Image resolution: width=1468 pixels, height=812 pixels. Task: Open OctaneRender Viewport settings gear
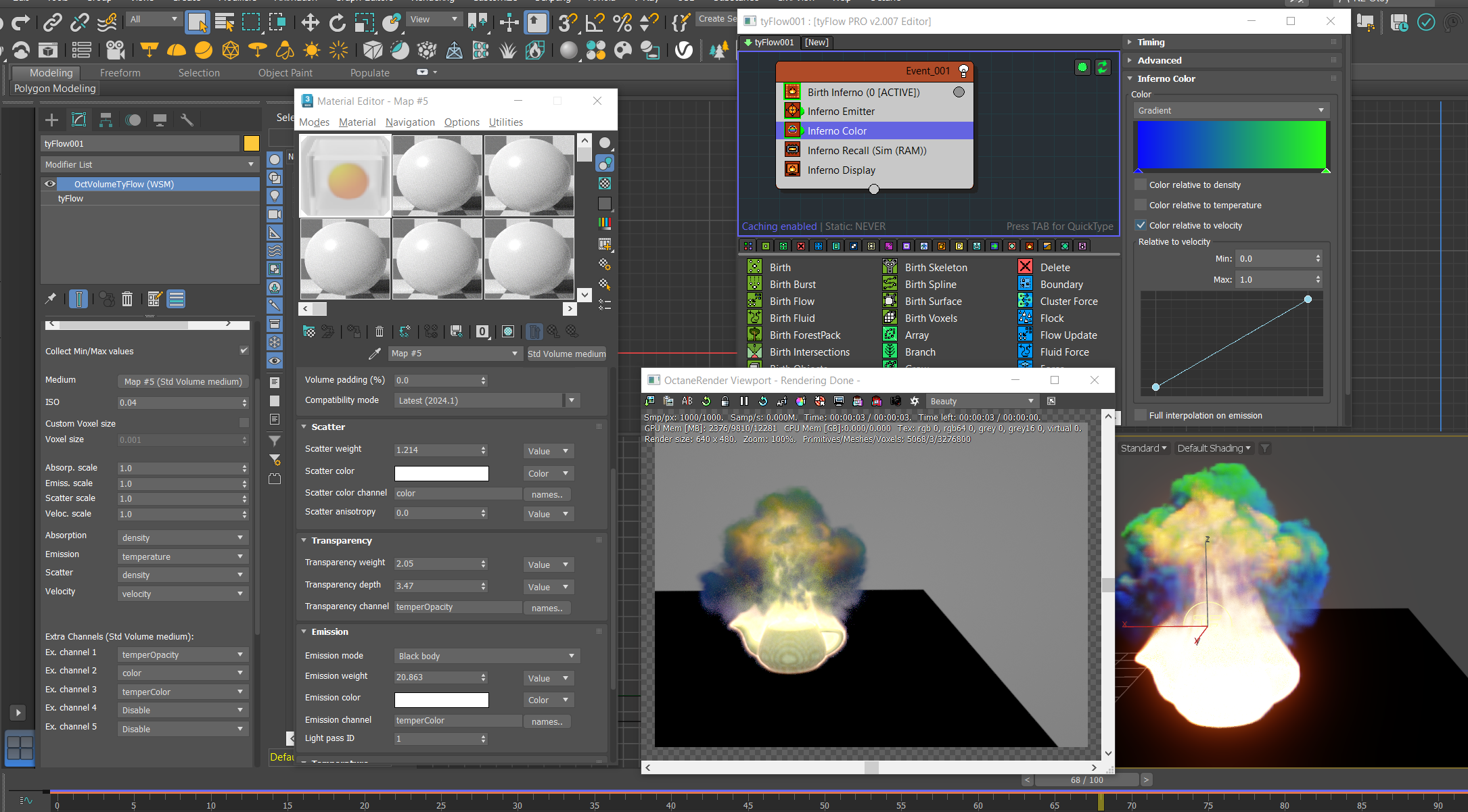(915, 401)
